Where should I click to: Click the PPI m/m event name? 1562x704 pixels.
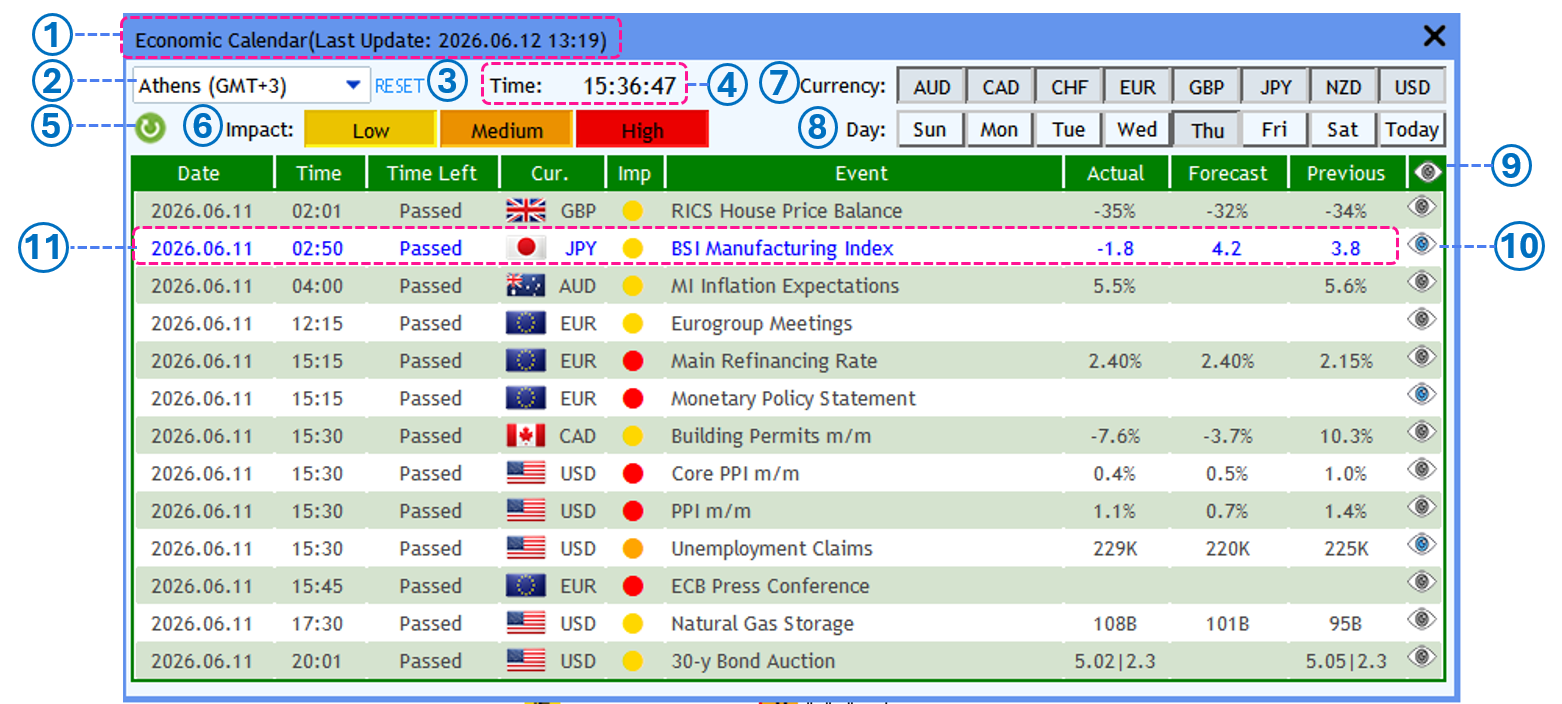point(713,511)
